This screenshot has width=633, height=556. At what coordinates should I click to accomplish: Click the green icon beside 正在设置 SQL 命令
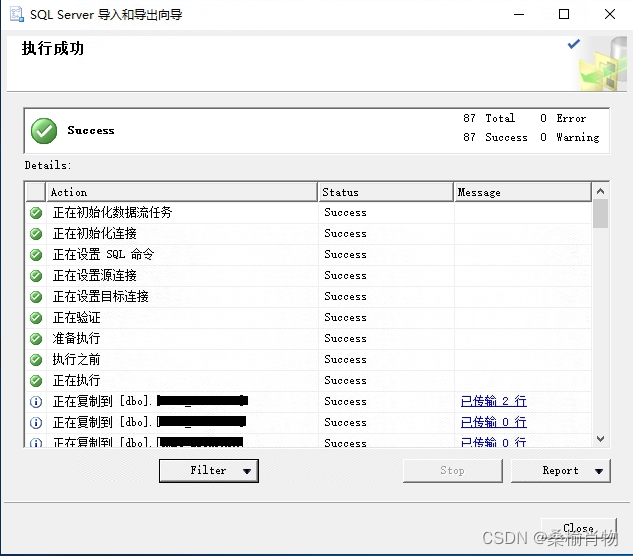click(36, 255)
